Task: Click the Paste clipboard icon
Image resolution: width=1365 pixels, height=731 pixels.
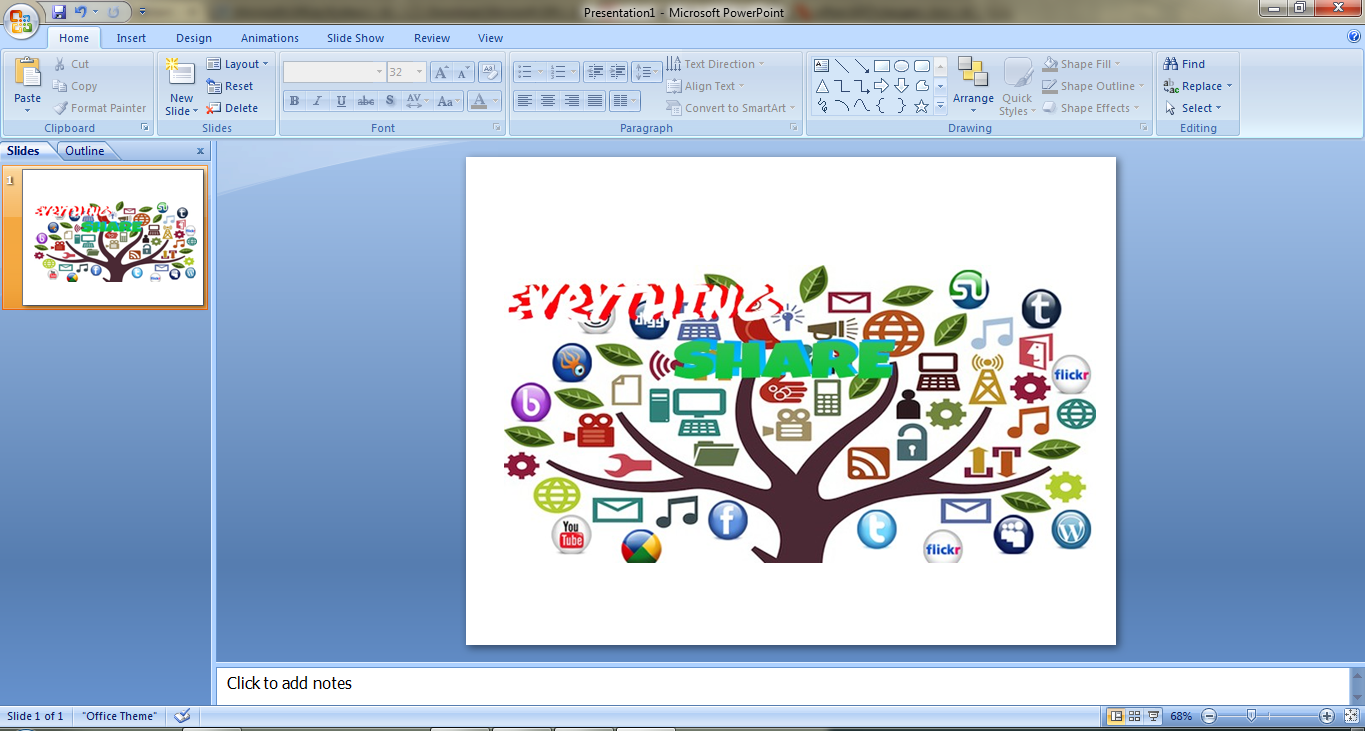Action: point(27,73)
